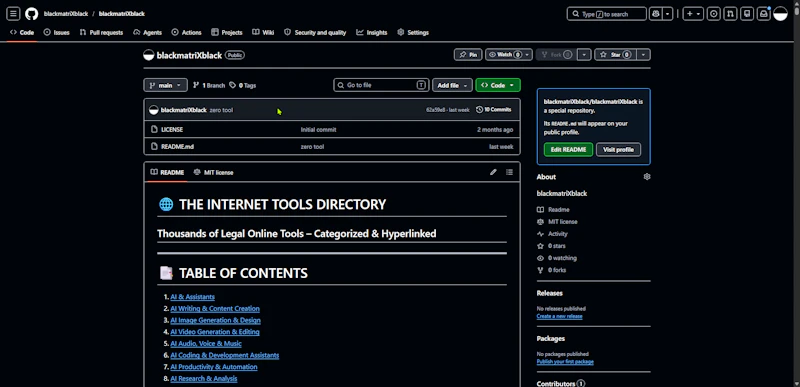The height and width of the screenshot is (387, 800).
Task: Edit README using the pencil icon
Action: (x=493, y=172)
